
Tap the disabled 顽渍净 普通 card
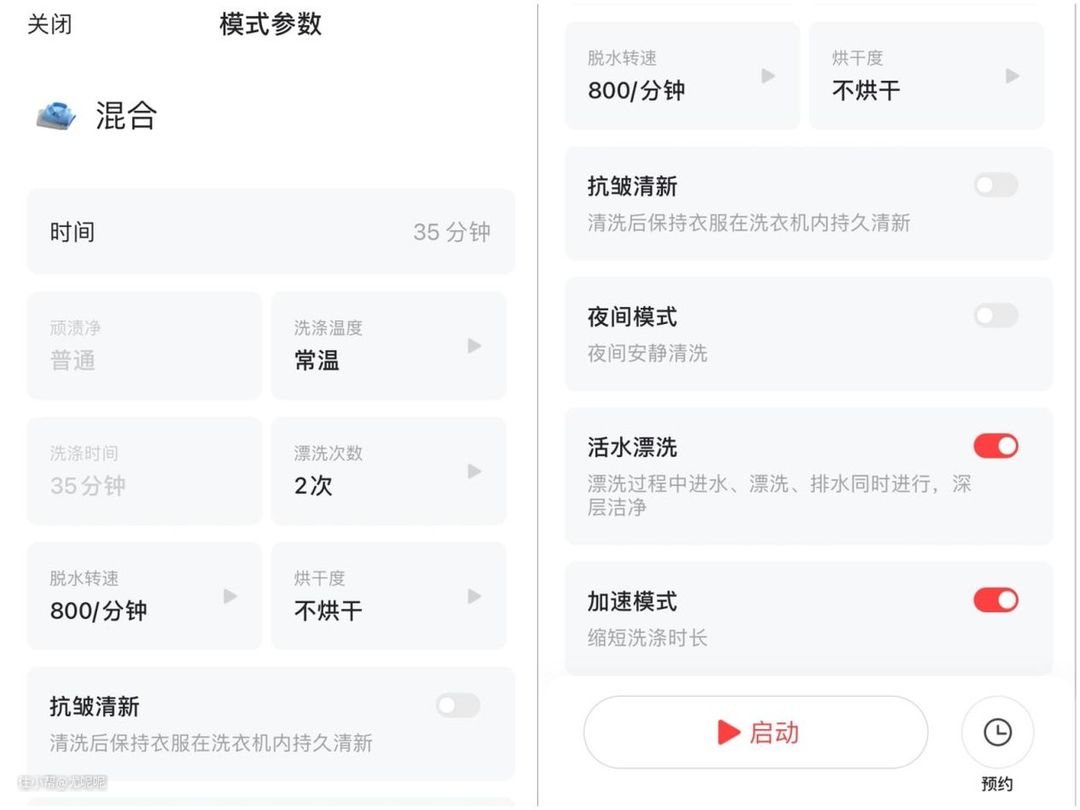pos(143,346)
